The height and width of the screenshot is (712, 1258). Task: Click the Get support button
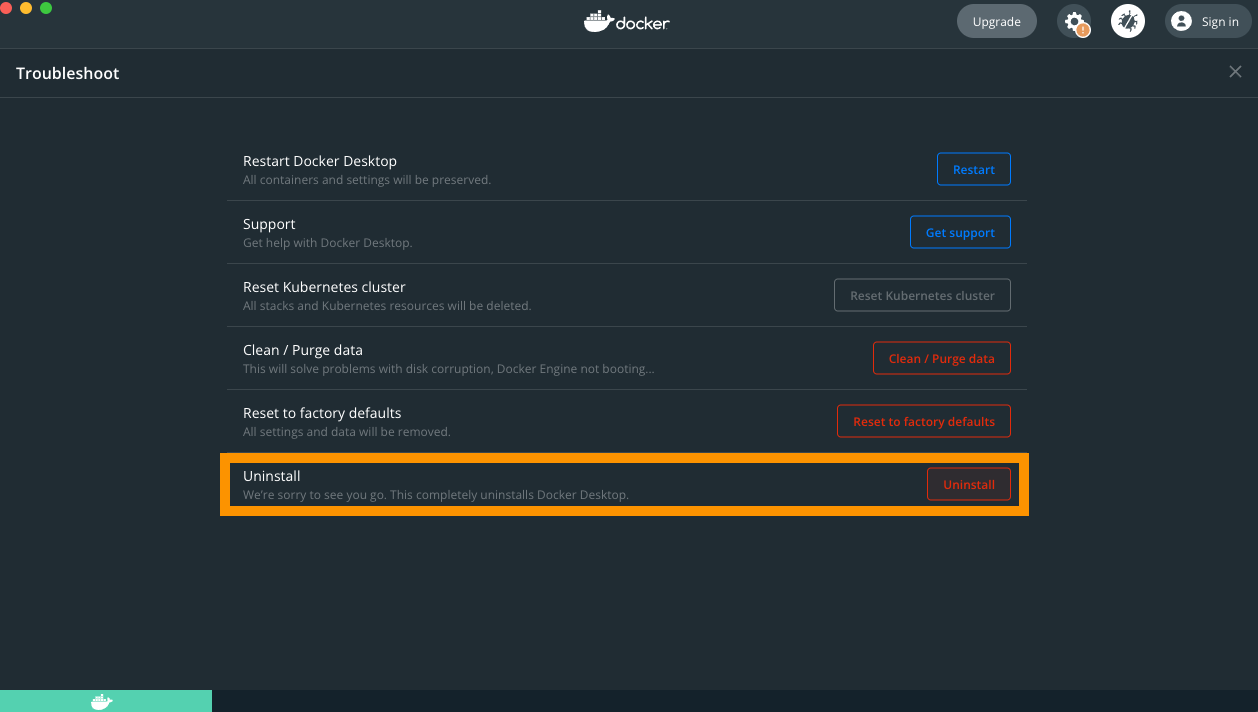[960, 232]
